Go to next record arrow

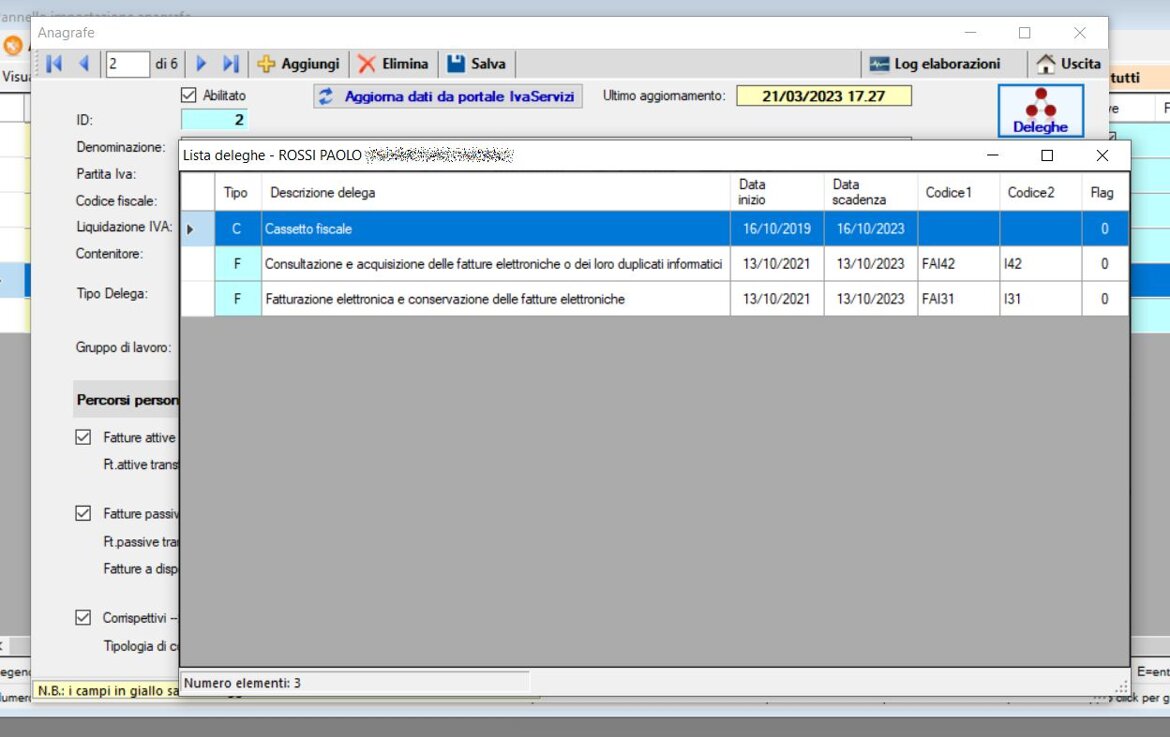201,64
